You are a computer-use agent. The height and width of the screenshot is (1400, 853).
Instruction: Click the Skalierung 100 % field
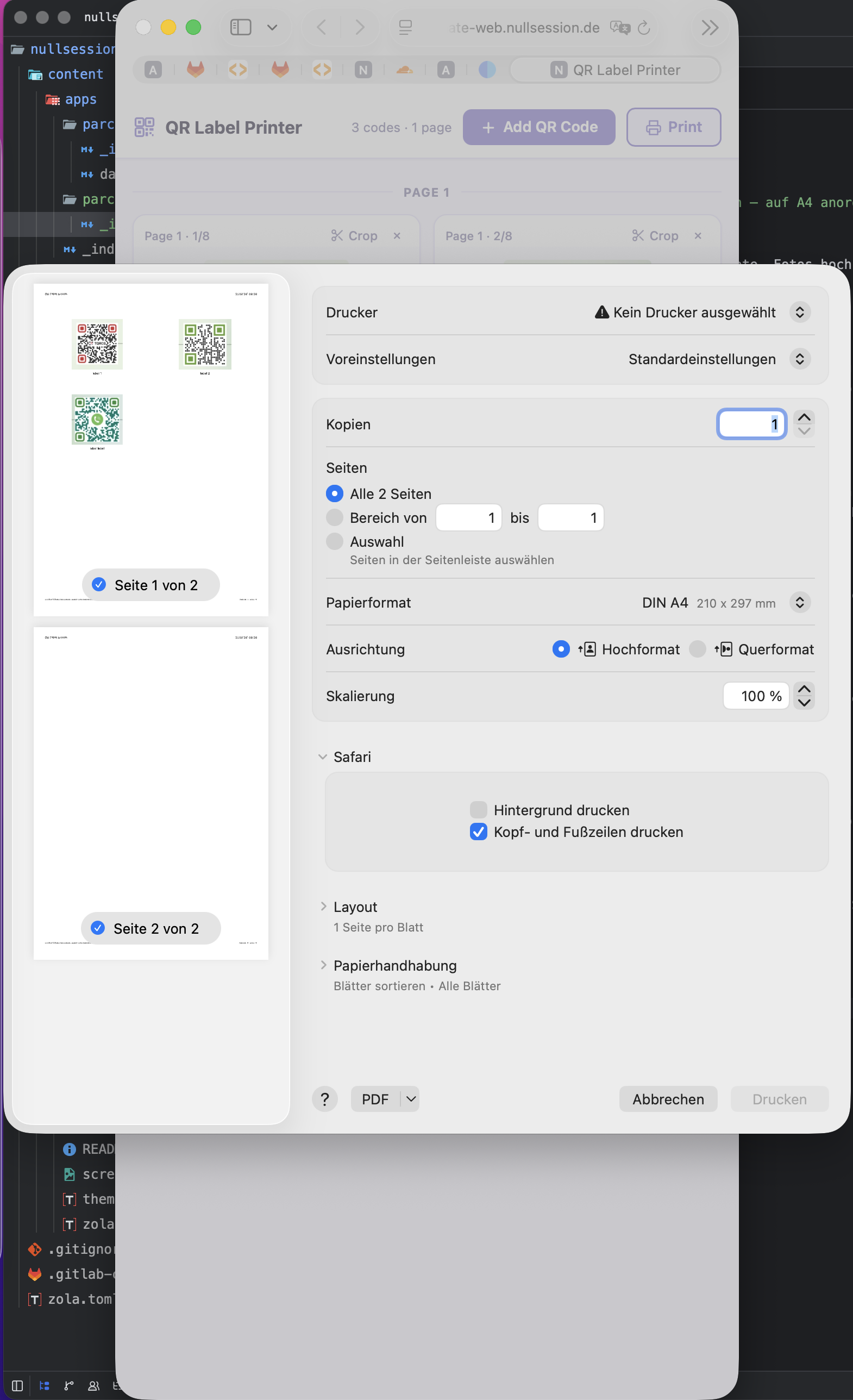coord(755,696)
